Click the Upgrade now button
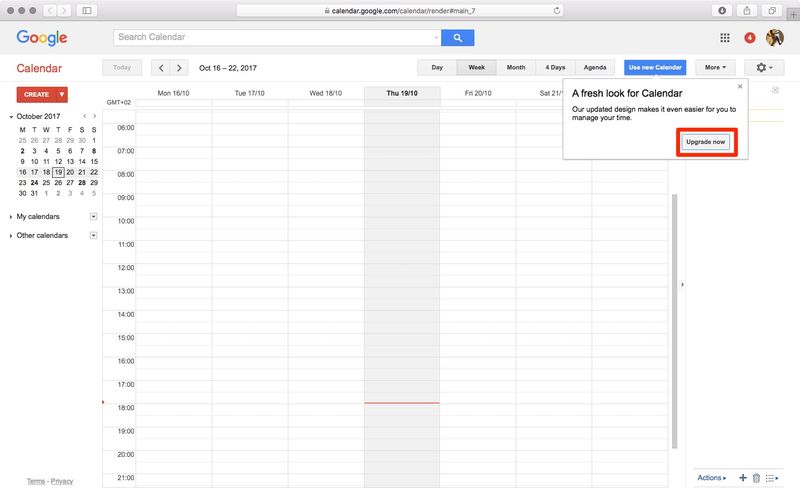 click(706, 142)
